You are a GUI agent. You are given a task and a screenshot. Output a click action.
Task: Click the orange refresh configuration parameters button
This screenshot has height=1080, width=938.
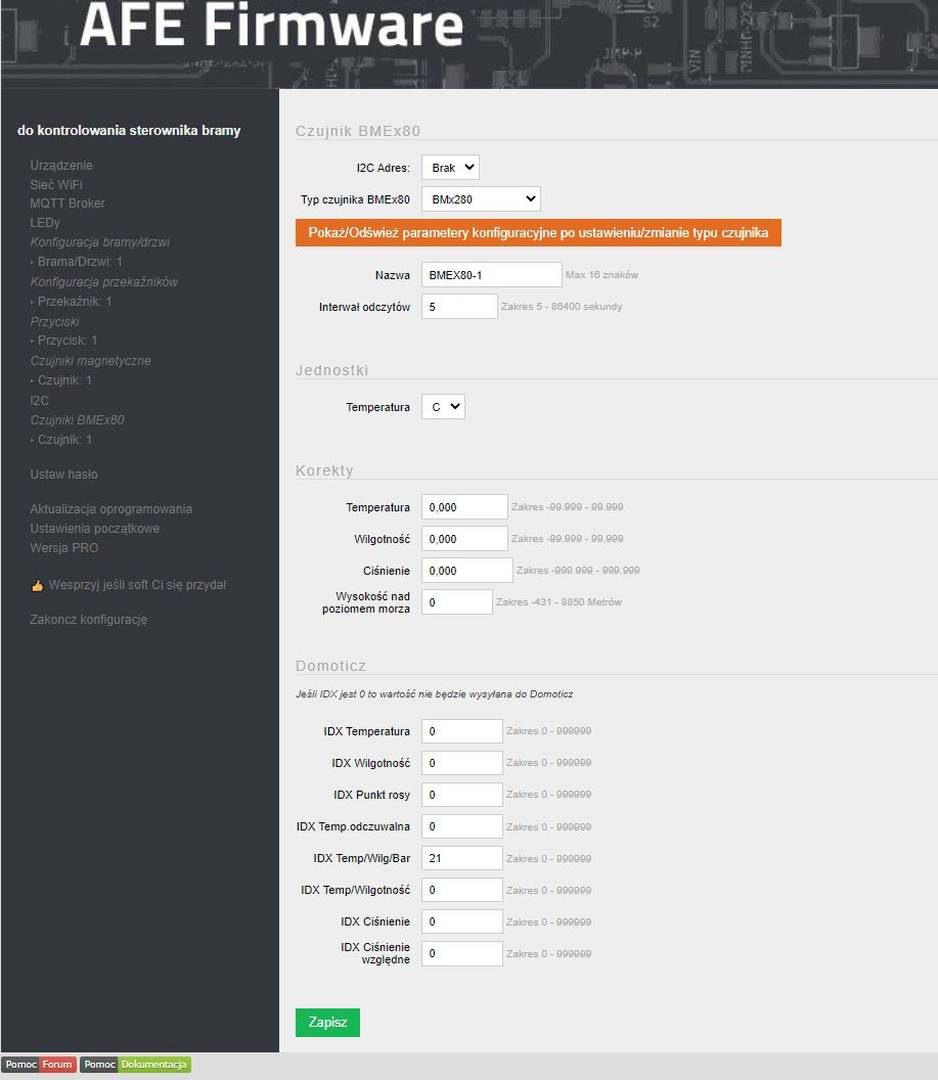pos(538,233)
